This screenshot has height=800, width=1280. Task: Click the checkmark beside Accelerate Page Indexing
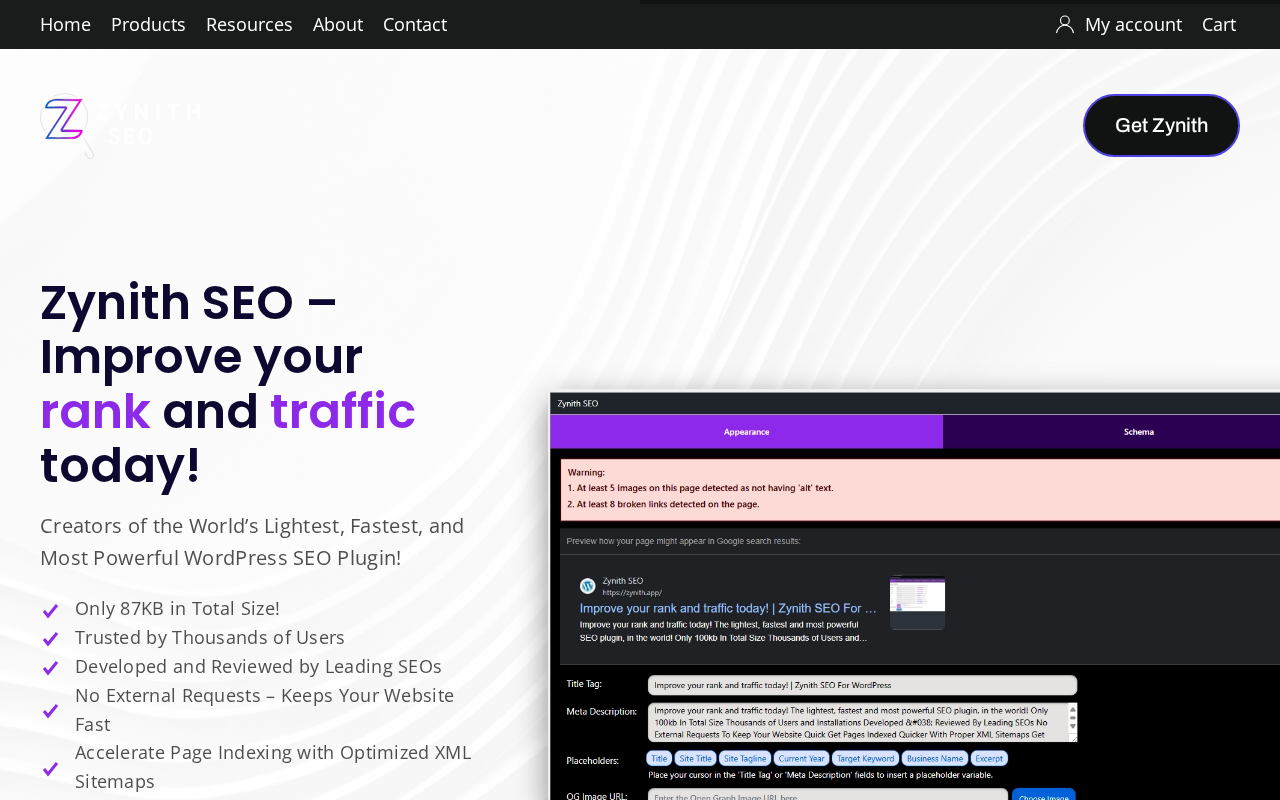click(50, 769)
